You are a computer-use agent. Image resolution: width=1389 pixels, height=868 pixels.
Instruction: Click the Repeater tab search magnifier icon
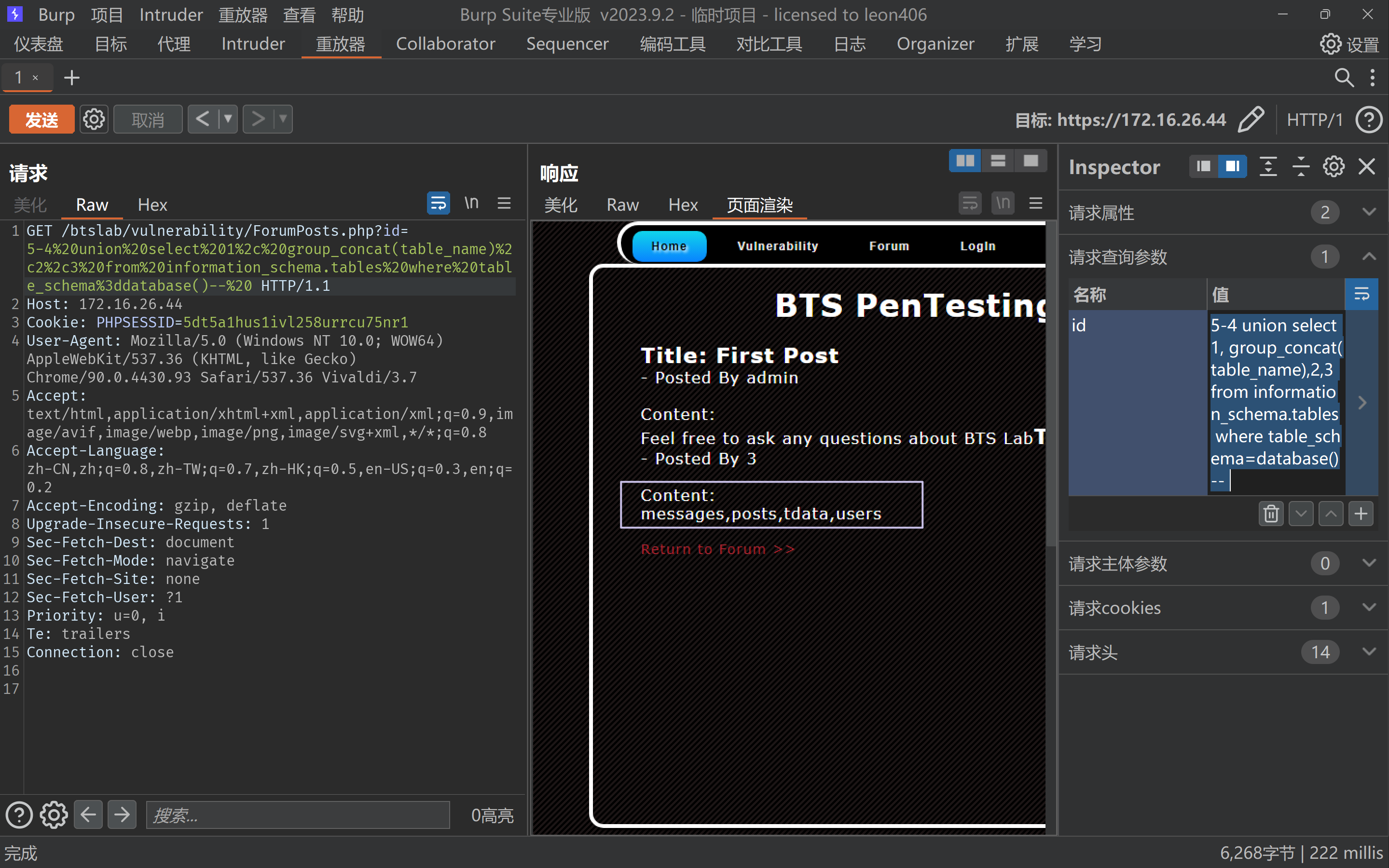[x=1344, y=78]
